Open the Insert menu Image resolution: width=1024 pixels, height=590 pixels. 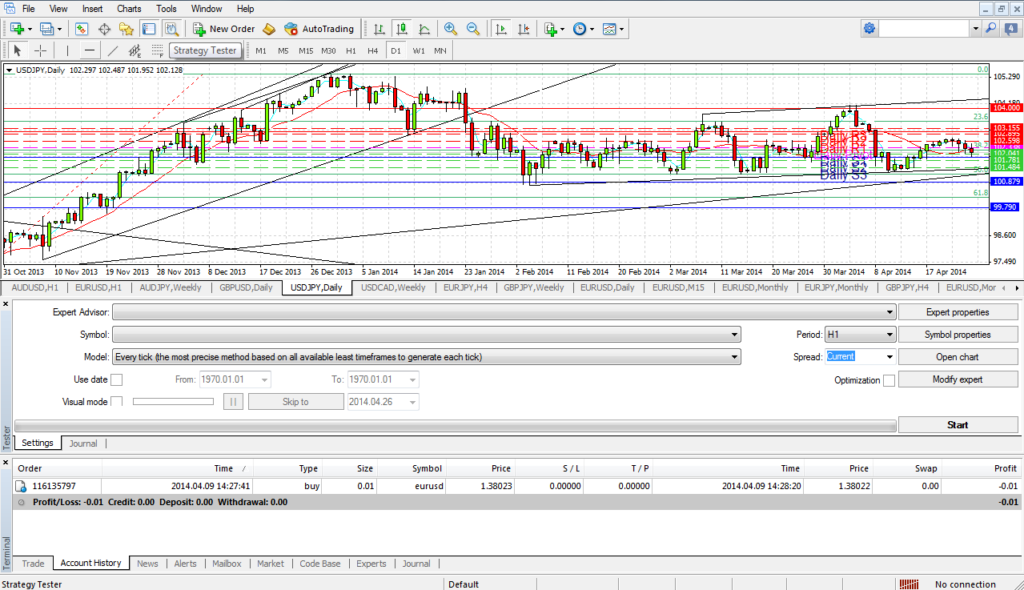coord(92,8)
